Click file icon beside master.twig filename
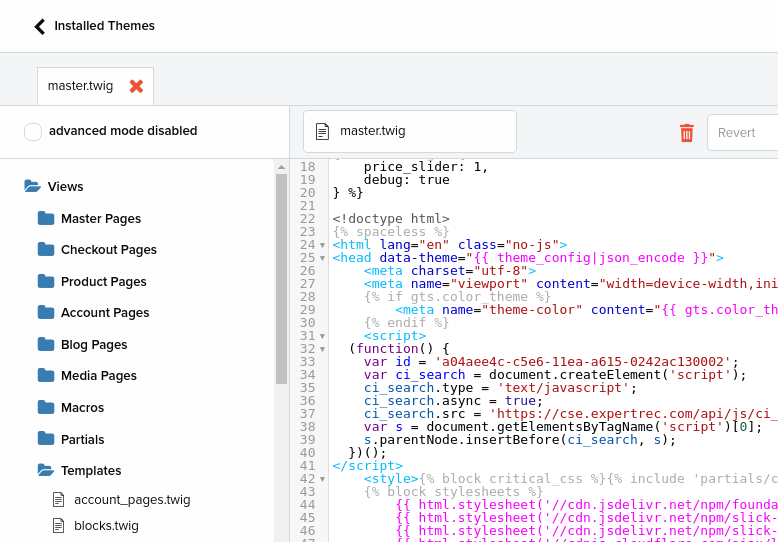Image resolution: width=778 pixels, height=542 pixels. 323,132
